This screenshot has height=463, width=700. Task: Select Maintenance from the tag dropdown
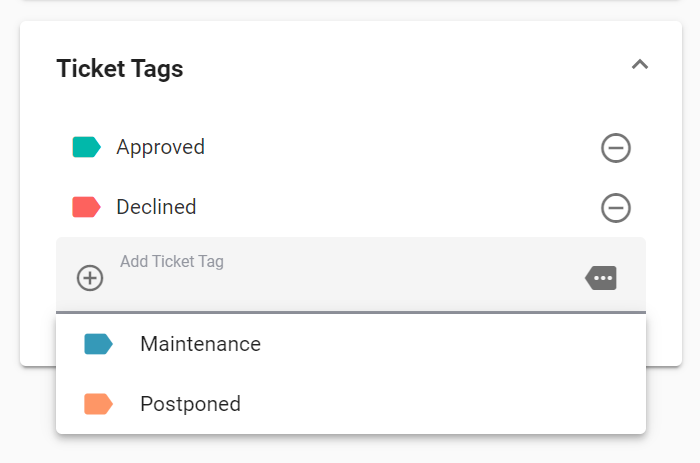pos(200,344)
